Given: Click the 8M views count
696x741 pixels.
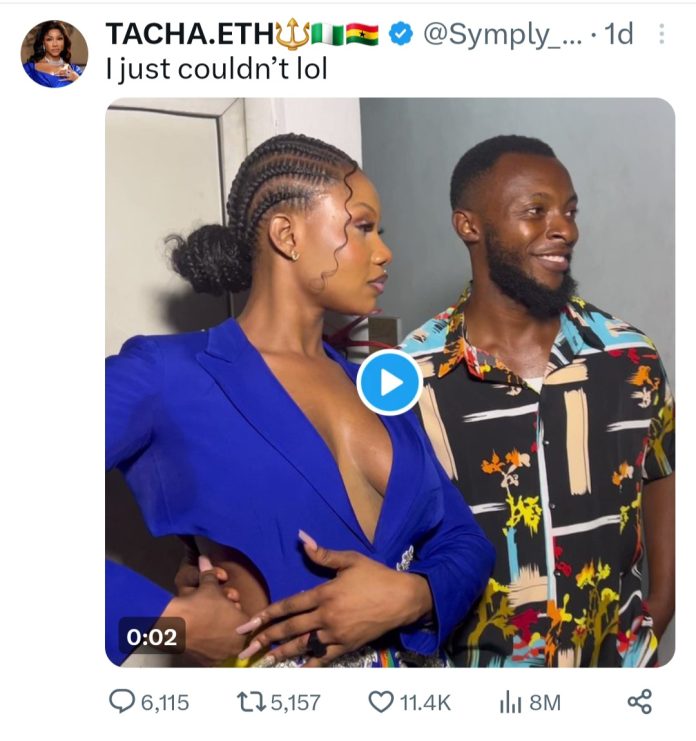Looking at the screenshot, I should point(545,703).
